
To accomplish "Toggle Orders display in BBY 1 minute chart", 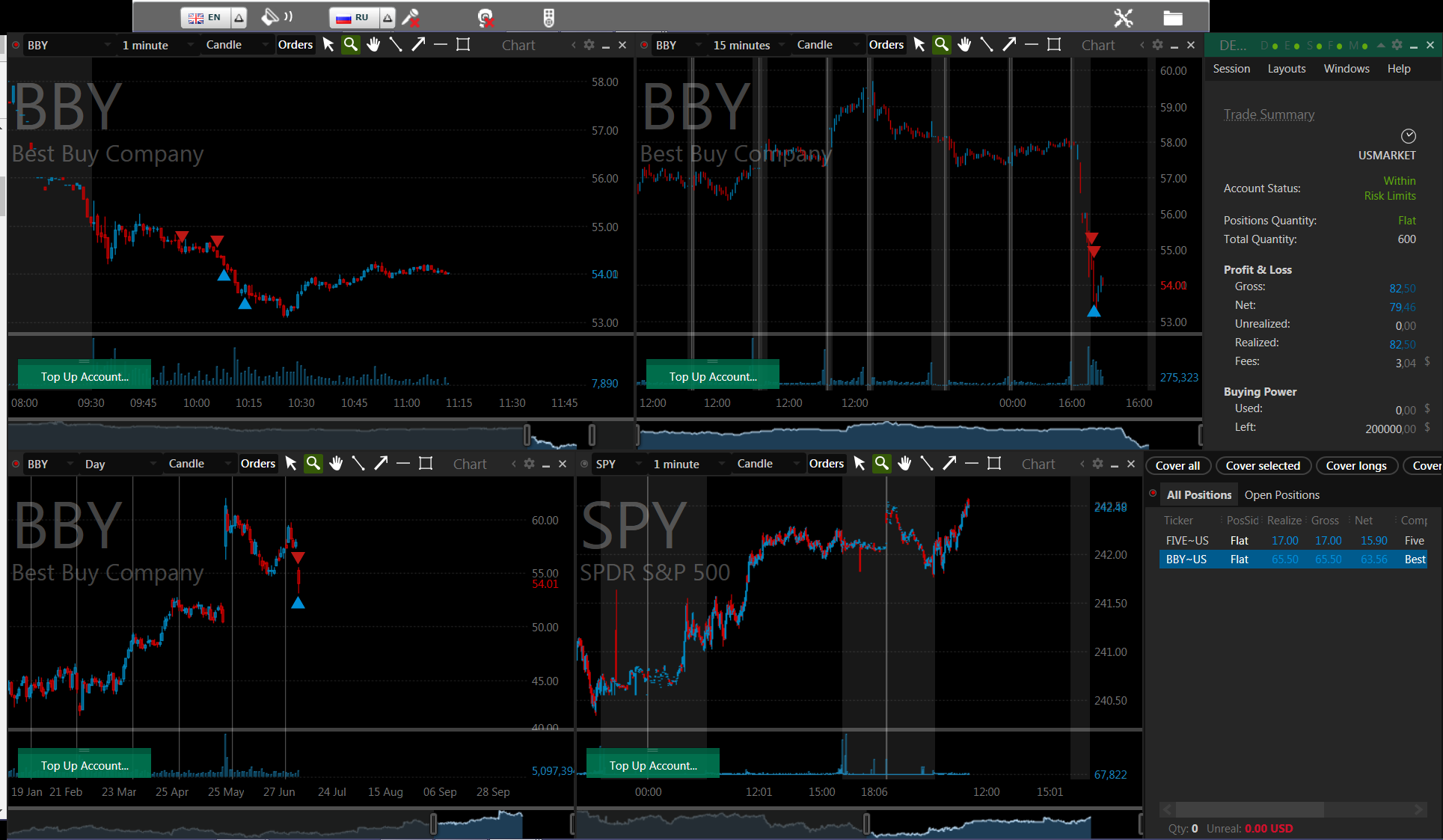I will [295, 45].
